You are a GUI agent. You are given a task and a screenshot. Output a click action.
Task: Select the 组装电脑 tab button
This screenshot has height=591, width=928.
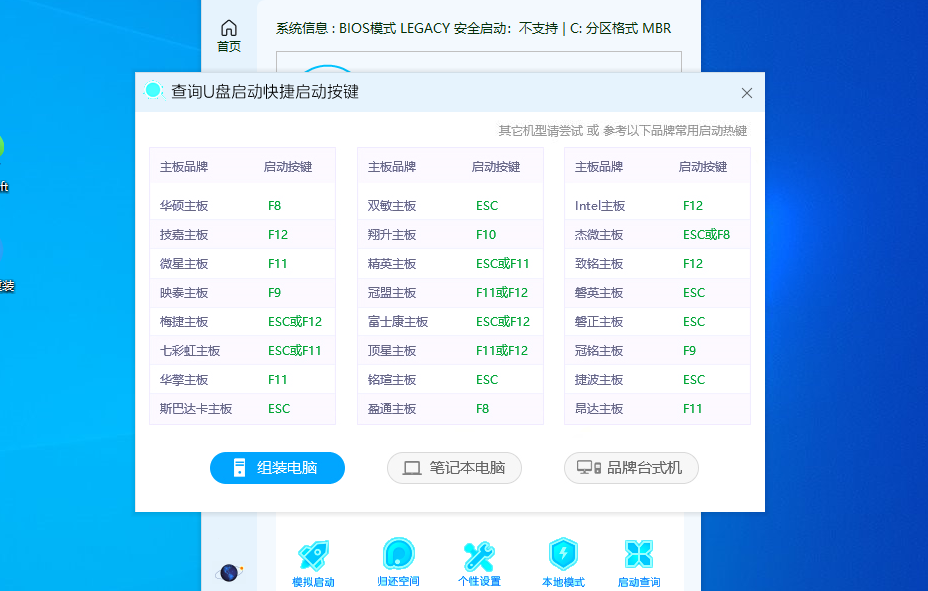point(278,468)
